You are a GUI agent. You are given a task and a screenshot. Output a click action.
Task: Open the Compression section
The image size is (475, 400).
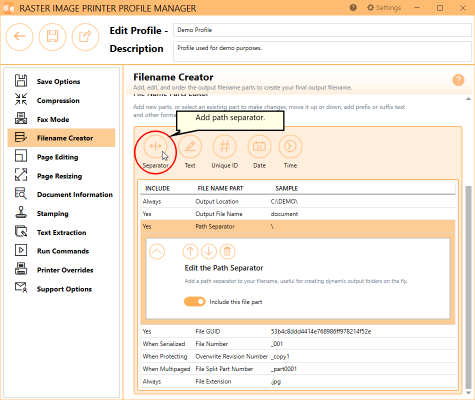61,100
